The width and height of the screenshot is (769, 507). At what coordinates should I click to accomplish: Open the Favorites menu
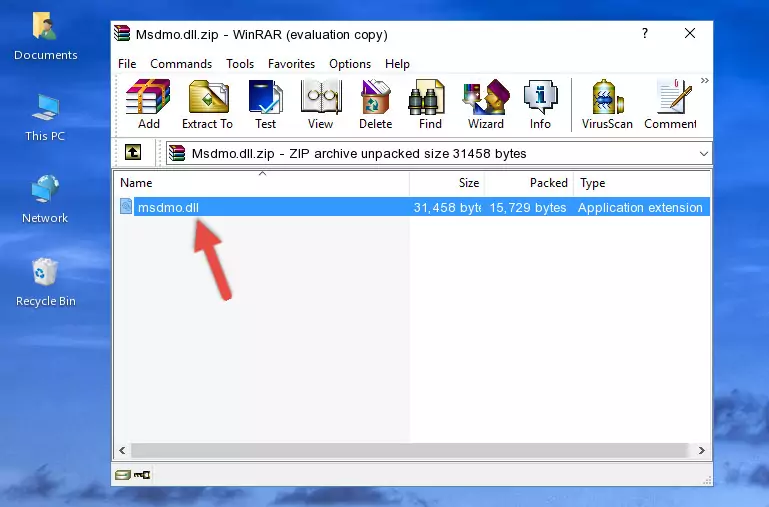291,64
